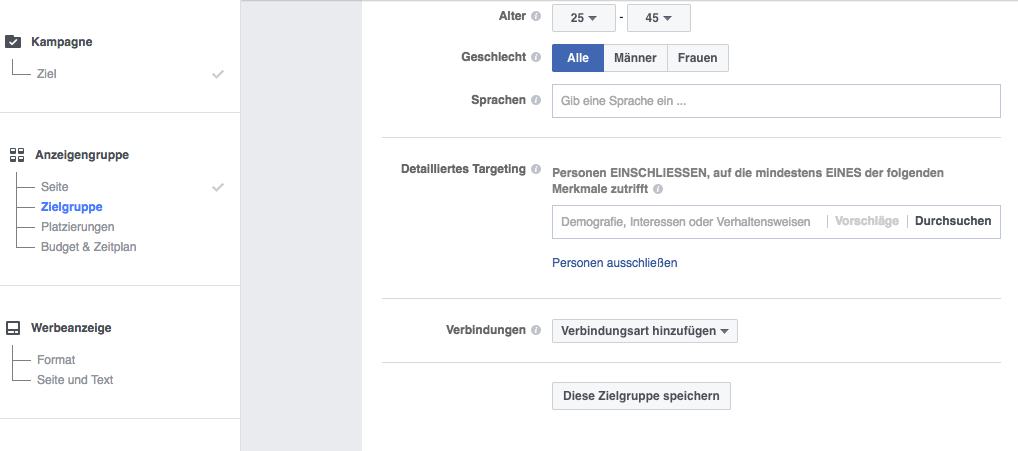Click the info icon next to Alter
Screen dimensions: 1018x451
536,16
